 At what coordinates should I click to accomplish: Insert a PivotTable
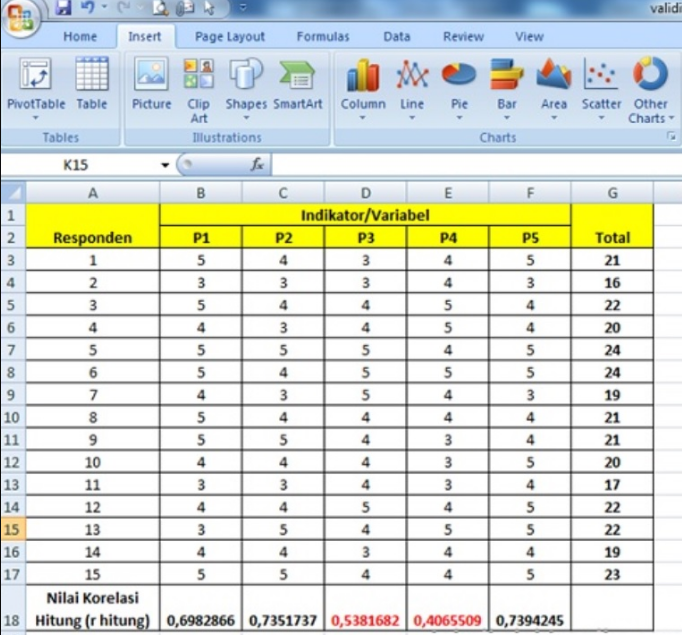click(x=36, y=84)
